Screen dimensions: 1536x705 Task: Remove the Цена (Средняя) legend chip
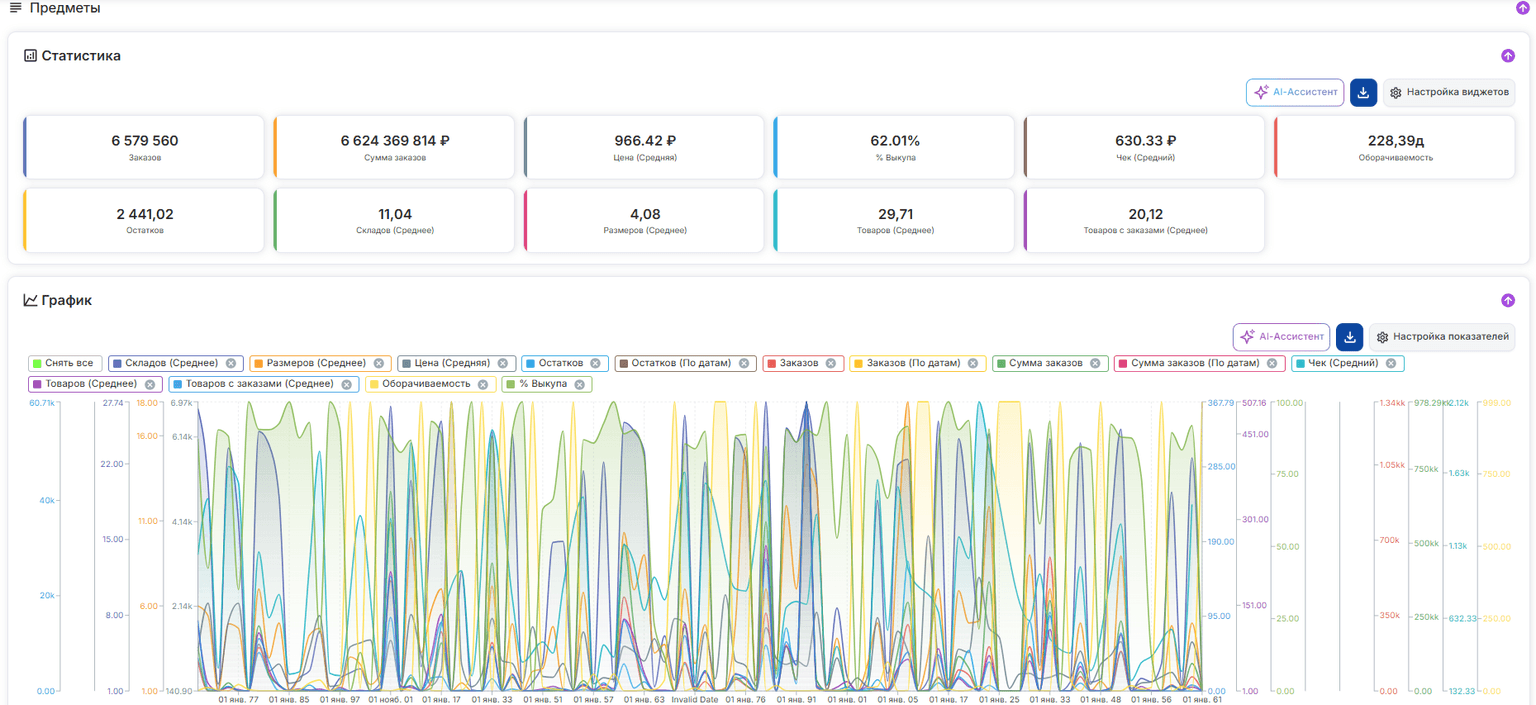click(x=503, y=363)
